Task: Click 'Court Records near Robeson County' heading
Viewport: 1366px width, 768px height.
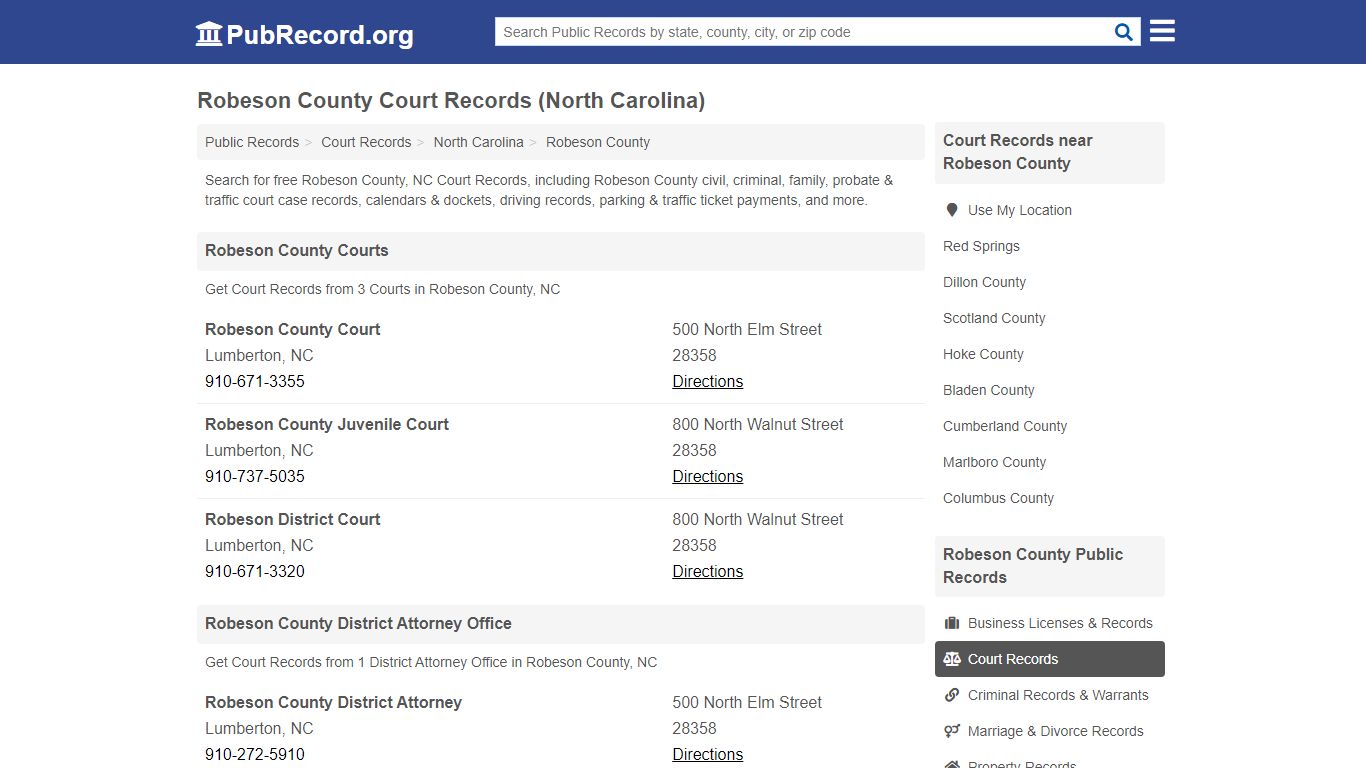Action: pyautogui.click(x=1018, y=152)
